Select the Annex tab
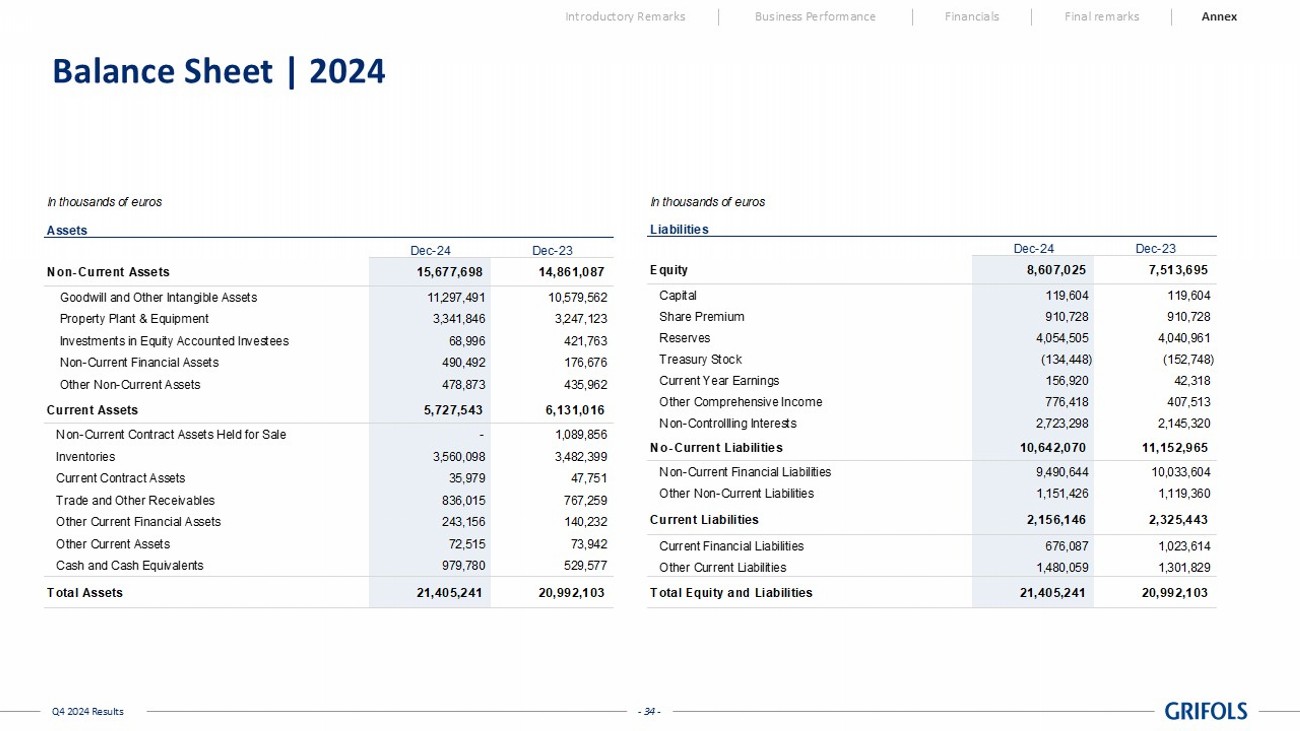1300x731 pixels. [1219, 16]
